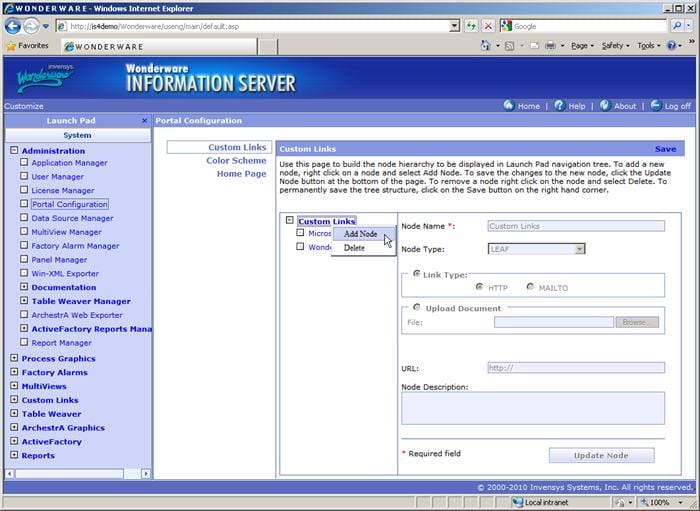Screen dimensions: 700x511
Task: Click in the Node Name input field
Action: pyautogui.click(x=576, y=226)
